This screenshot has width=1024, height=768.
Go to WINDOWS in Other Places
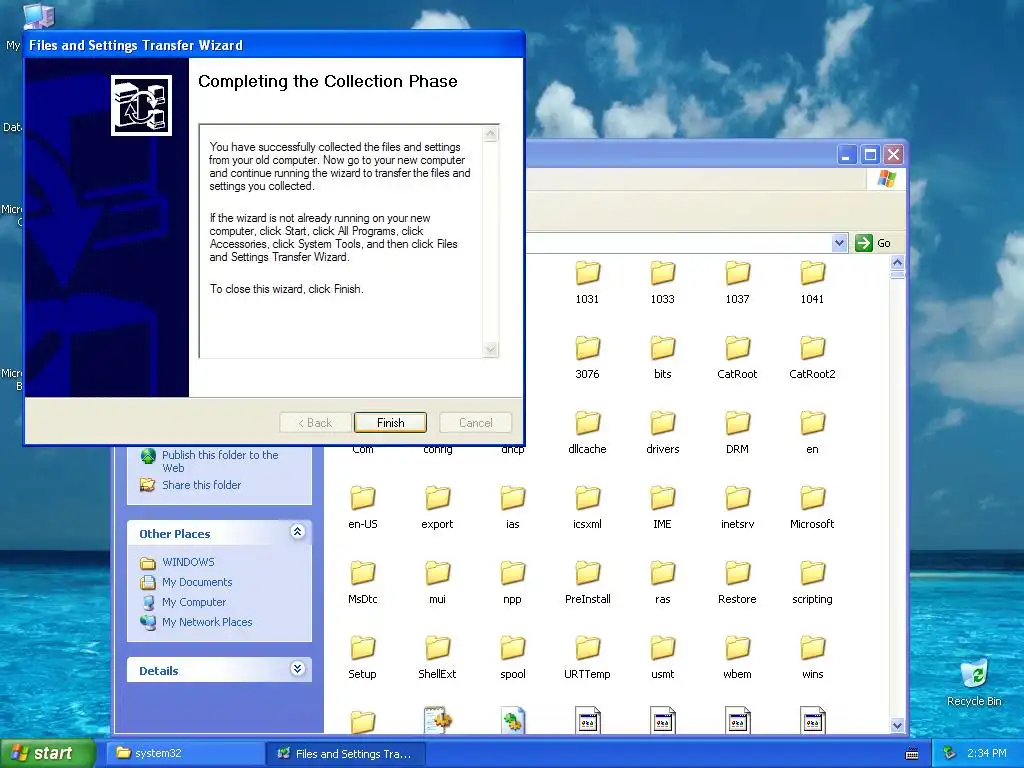tap(188, 562)
